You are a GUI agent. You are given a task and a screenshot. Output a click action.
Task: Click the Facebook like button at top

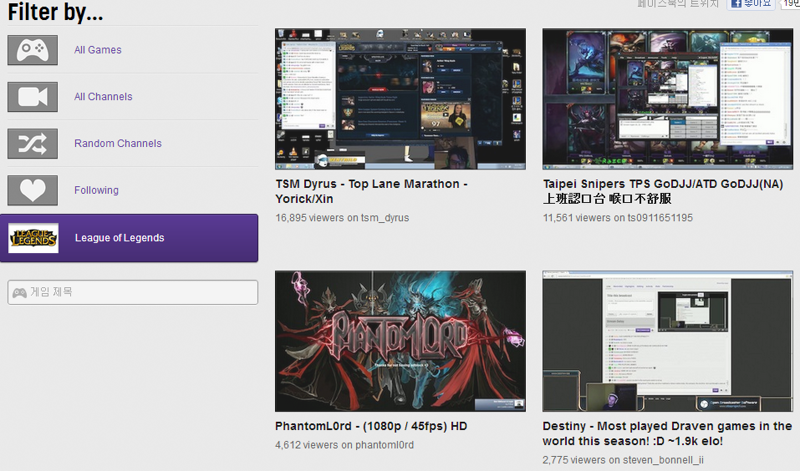point(751,4)
